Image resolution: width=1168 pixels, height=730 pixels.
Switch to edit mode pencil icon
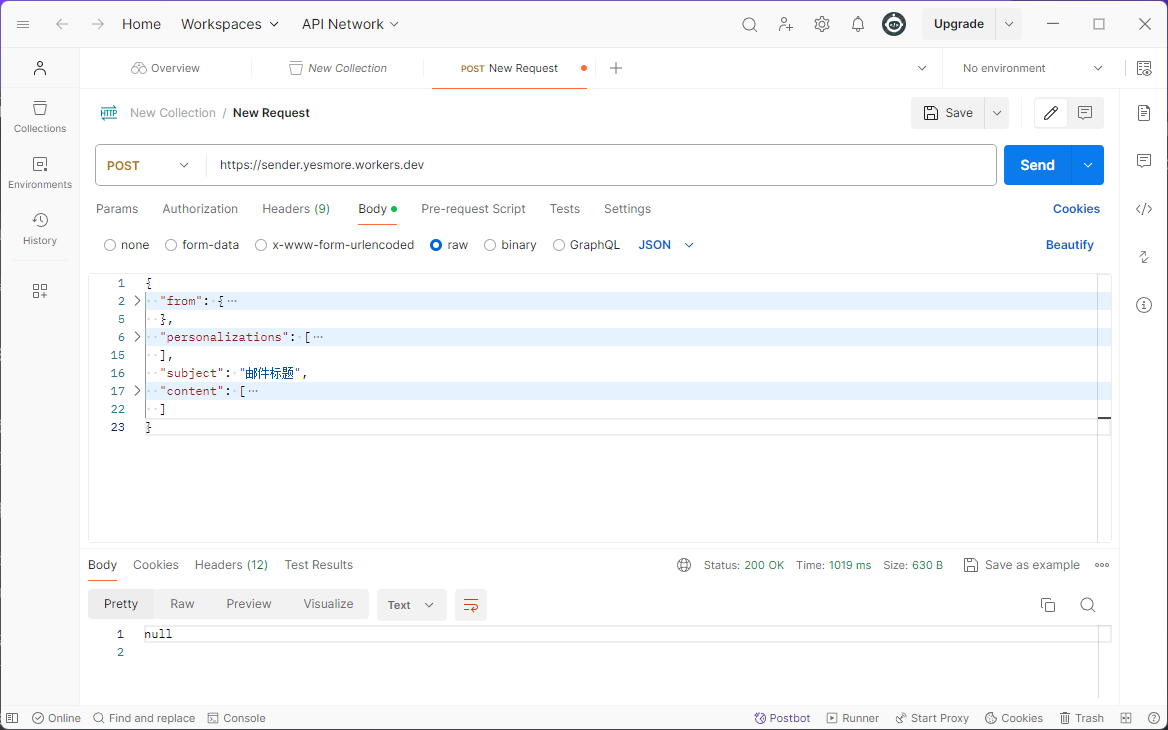pos(1051,113)
